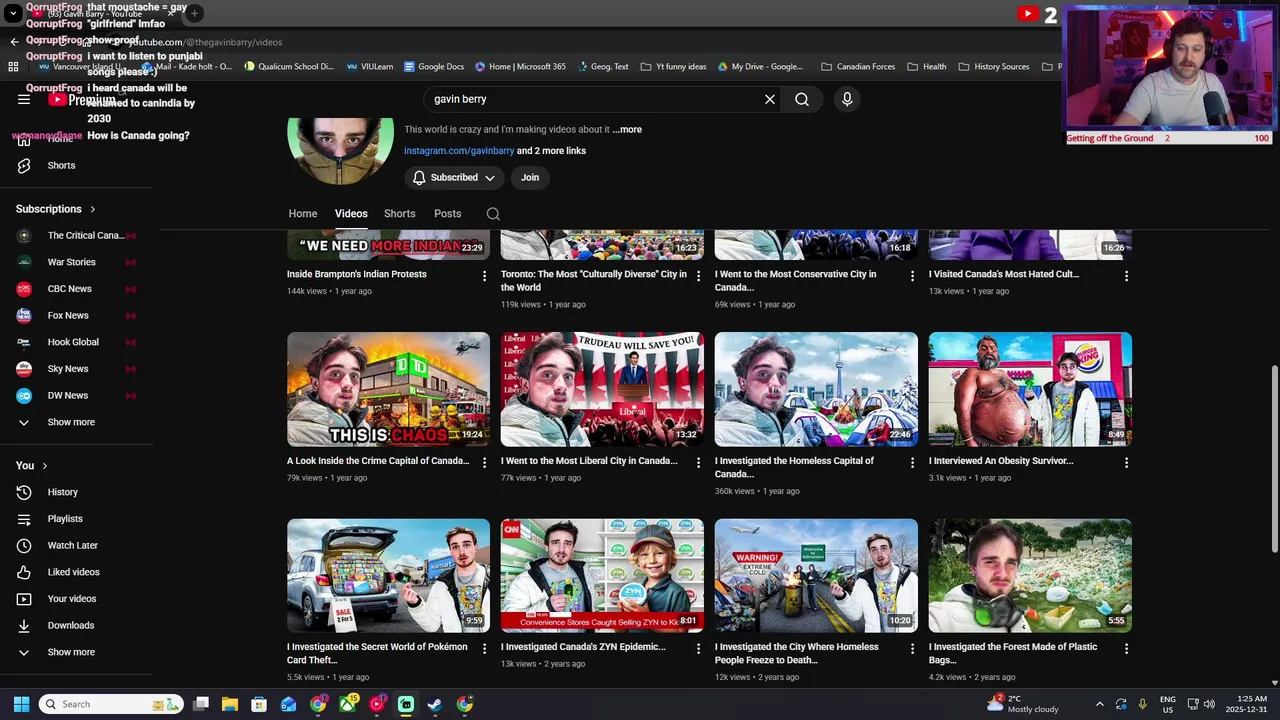This screenshot has width=1280, height=720.
Task: Open options menu for Obesity Survivor video
Action: tap(1126, 463)
